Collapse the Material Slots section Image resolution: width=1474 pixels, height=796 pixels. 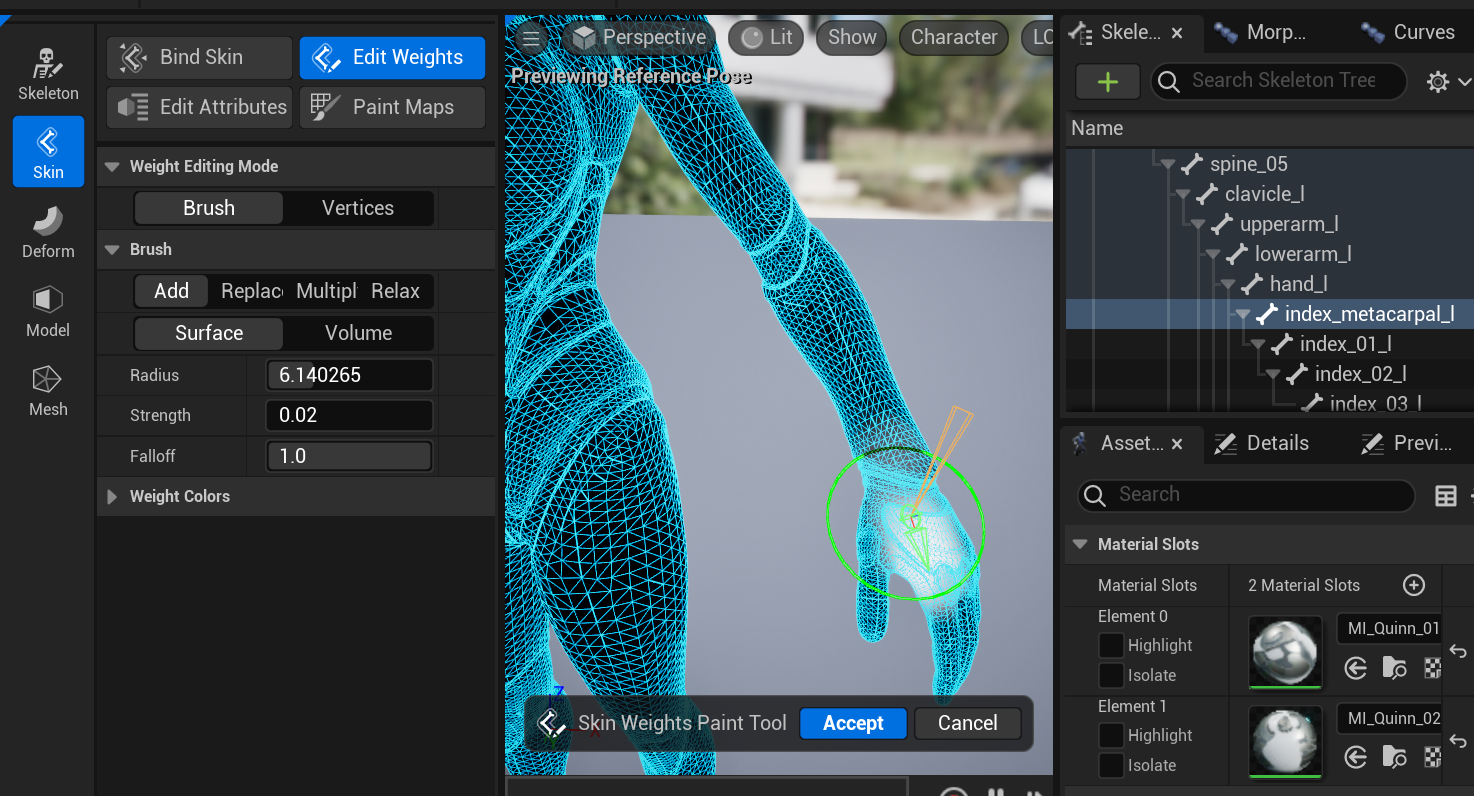pyautogui.click(x=1080, y=544)
